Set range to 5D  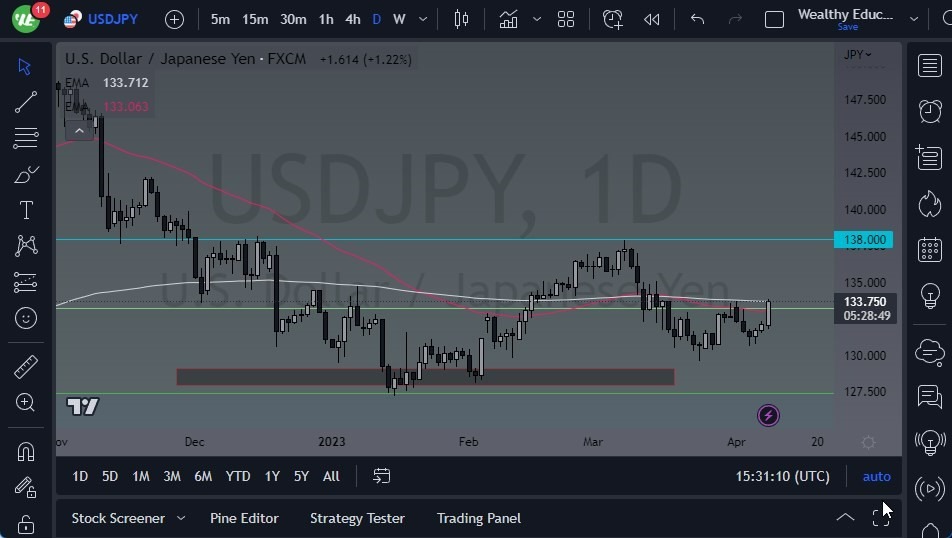click(110, 476)
